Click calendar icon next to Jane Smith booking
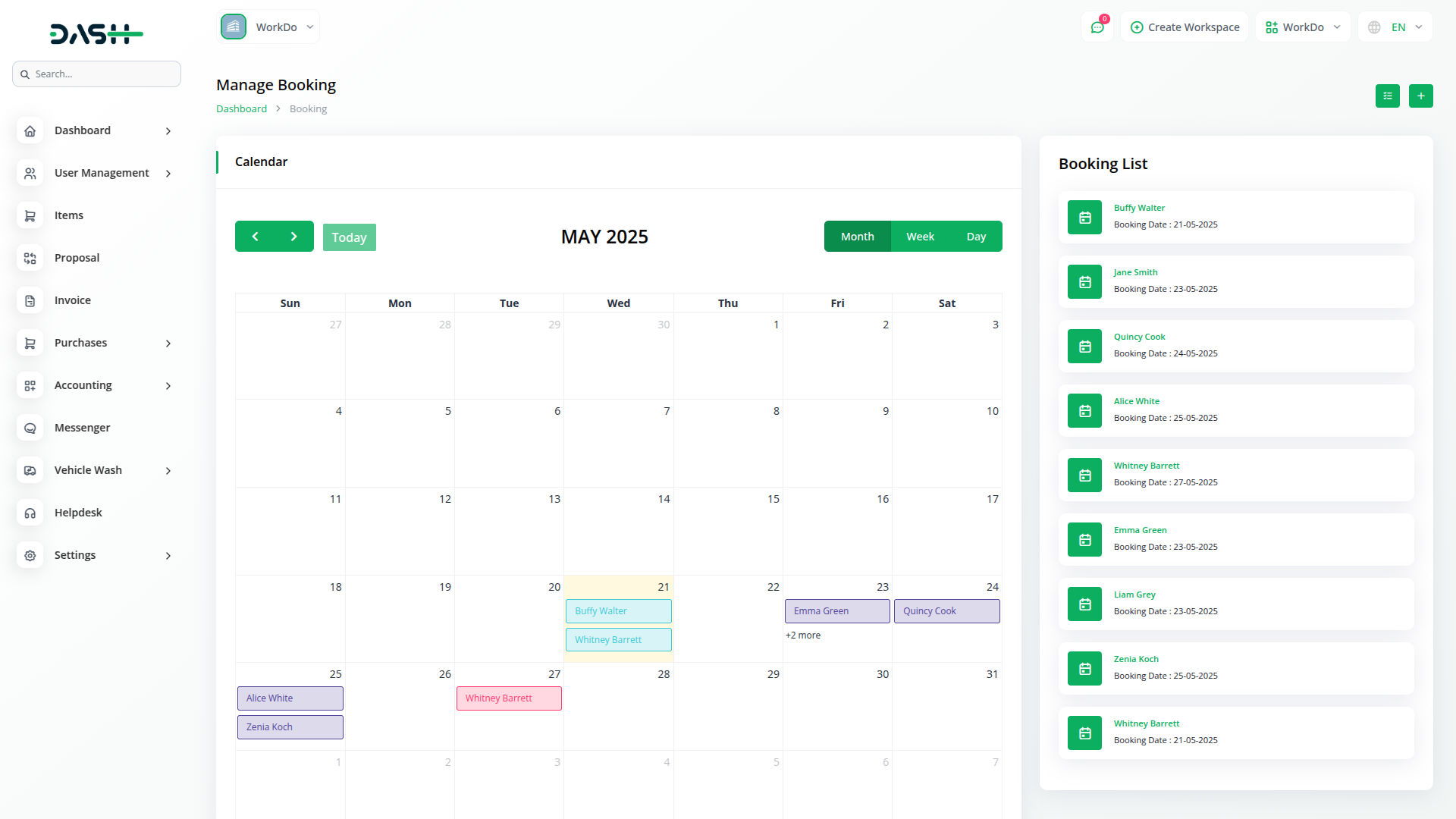Viewport: 1456px width, 819px height. pos(1084,281)
